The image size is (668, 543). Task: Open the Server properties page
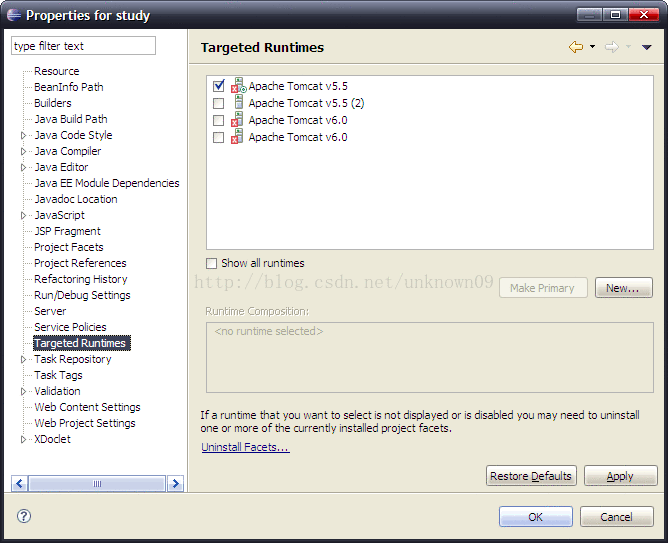tap(50, 311)
